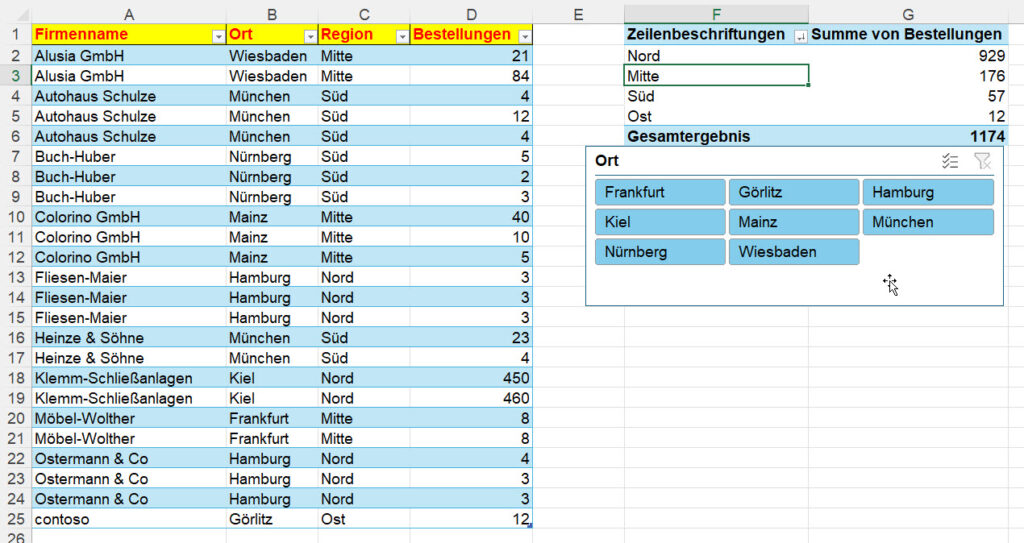Open Firmenname column filter dropdown
The height and width of the screenshot is (543, 1024).
tap(218, 36)
